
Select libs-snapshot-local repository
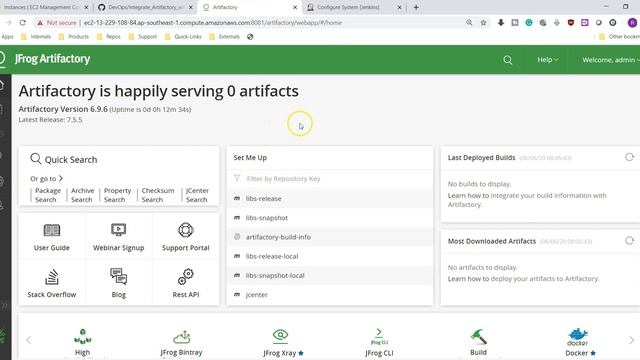pos(330,276)
